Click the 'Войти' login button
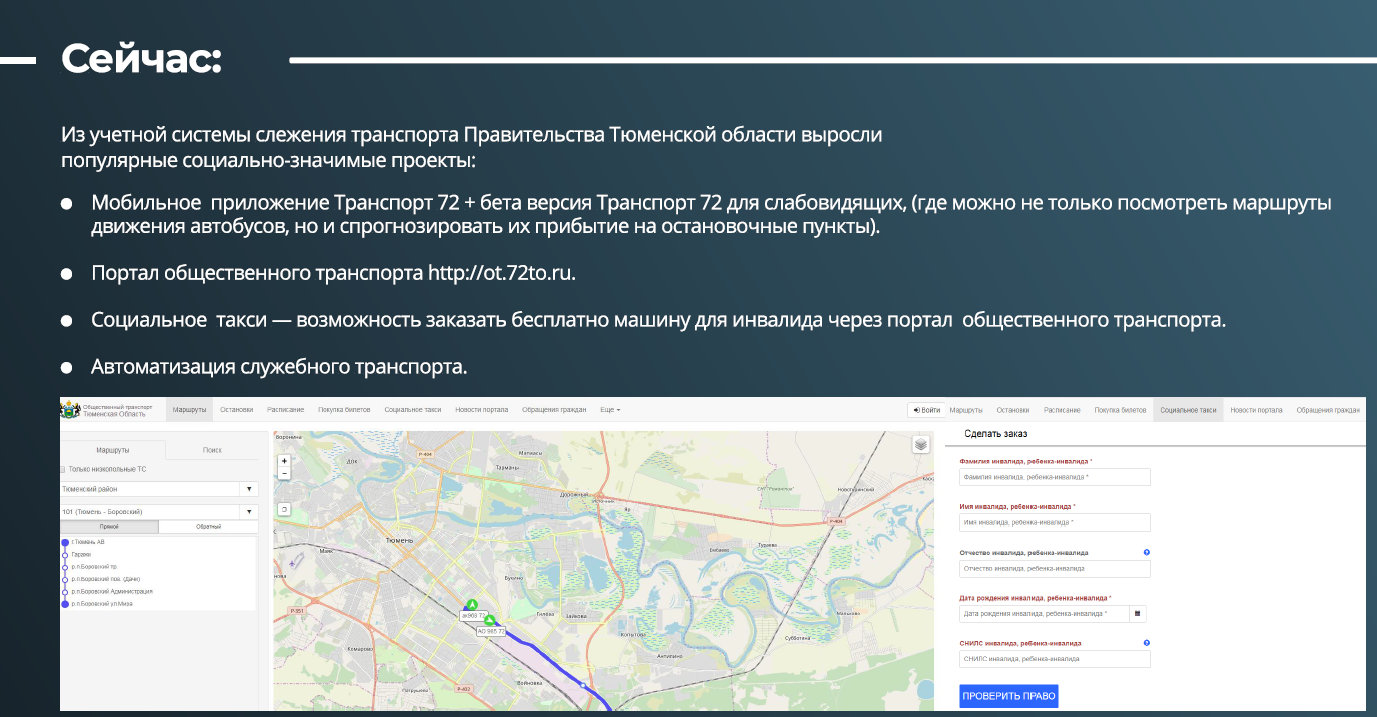Viewport: 1377px width, 717px height. point(926,410)
